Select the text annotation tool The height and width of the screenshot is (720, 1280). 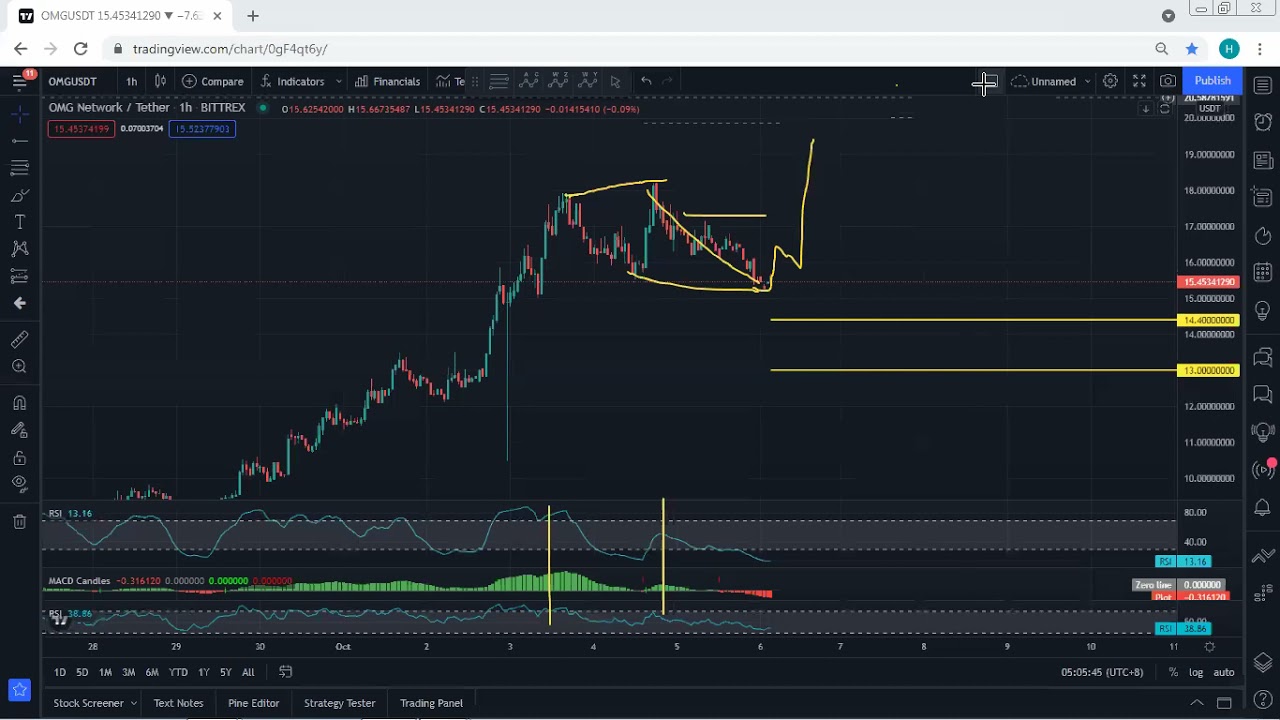point(19,222)
